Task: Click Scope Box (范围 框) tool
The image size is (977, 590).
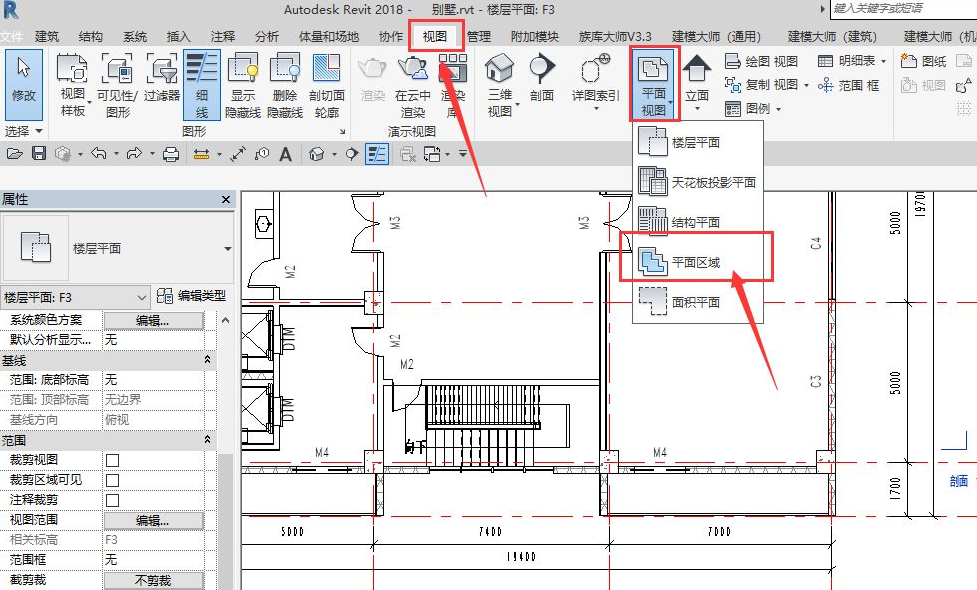Action: pyautogui.click(x=848, y=85)
